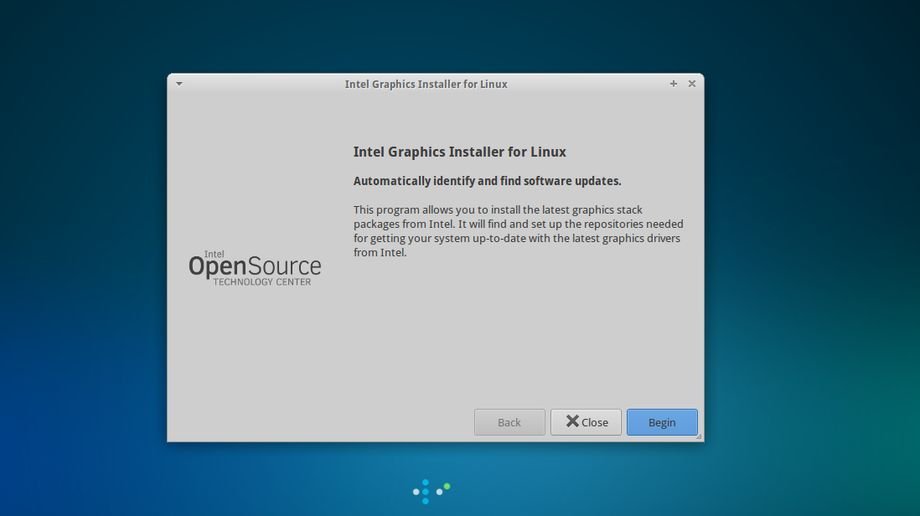The width and height of the screenshot is (920, 516).
Task: Open the window menu arrow in title bar
Action: click(179, 84)
